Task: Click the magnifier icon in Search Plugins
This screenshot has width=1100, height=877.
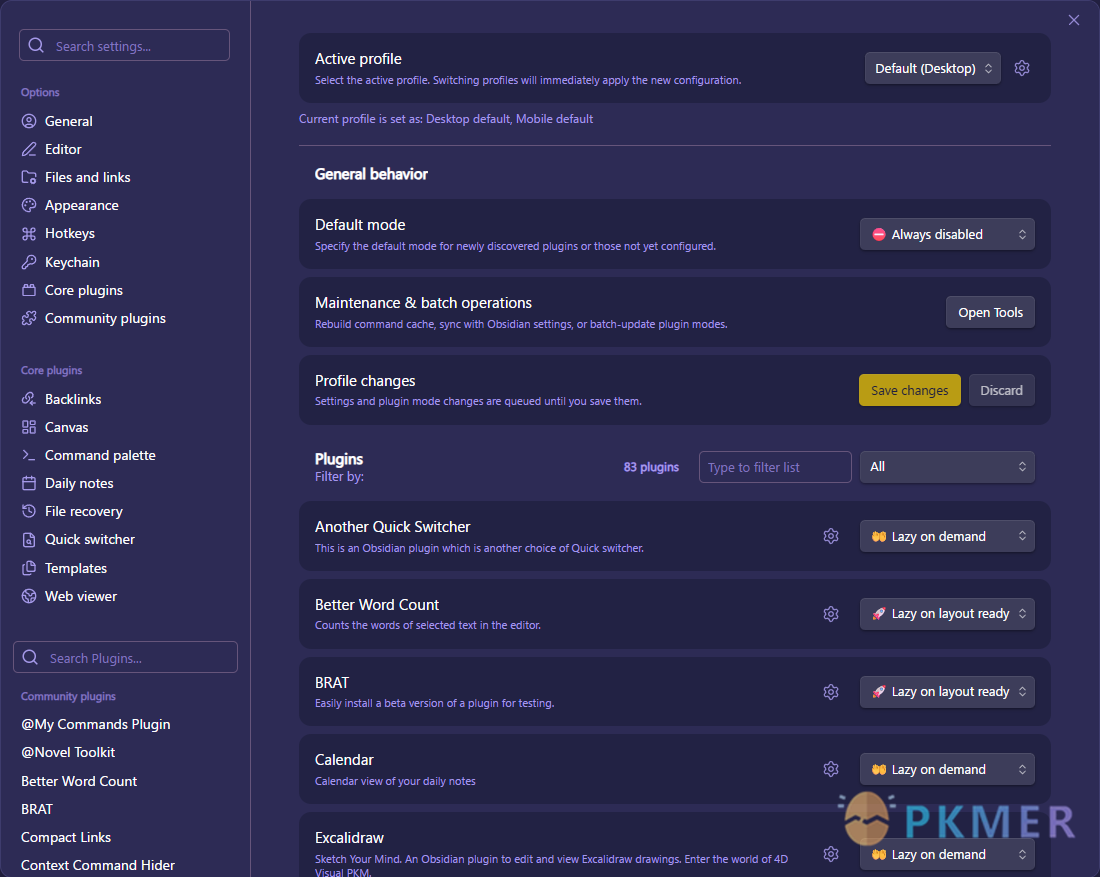Action: [x=30, y=657]
